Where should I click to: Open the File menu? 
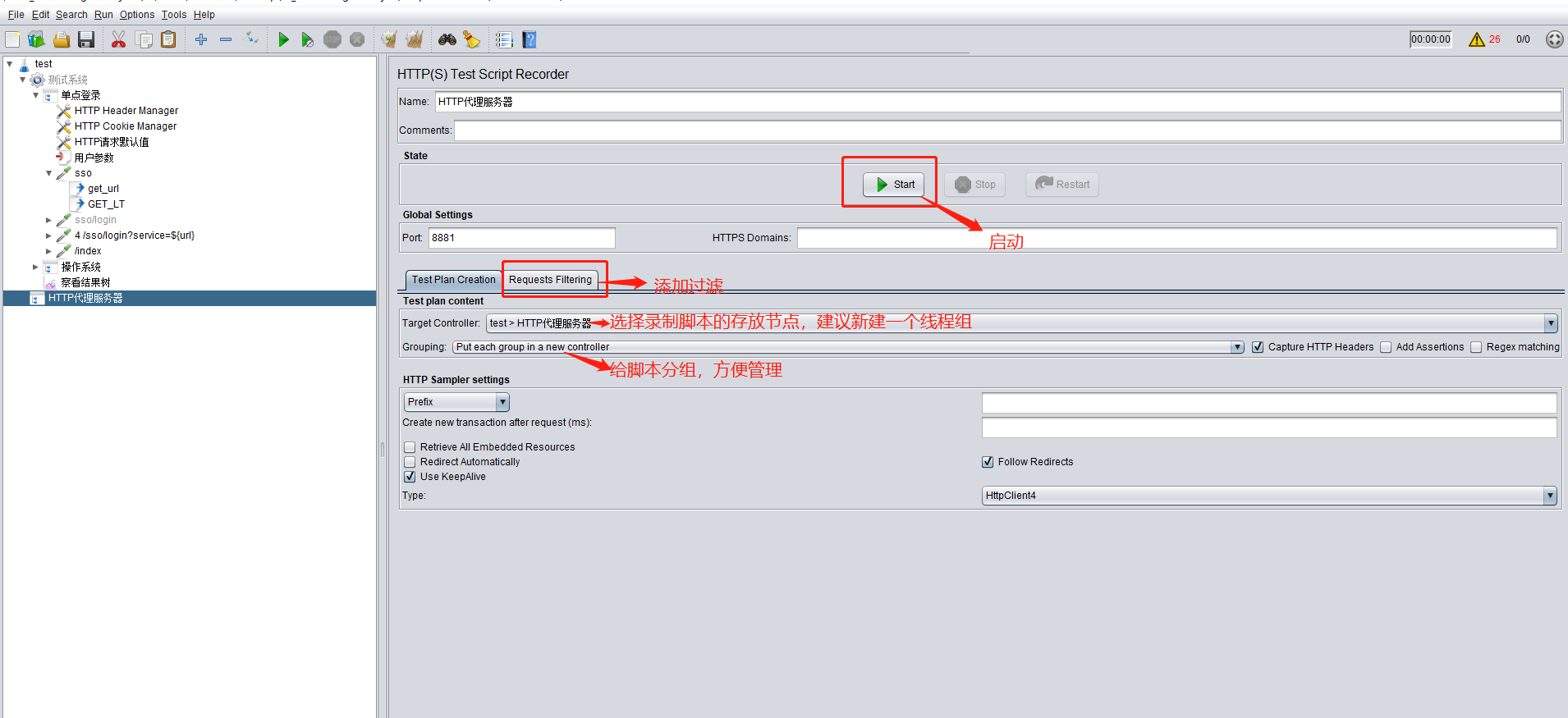pyautogui.click(x=16, y=15)
